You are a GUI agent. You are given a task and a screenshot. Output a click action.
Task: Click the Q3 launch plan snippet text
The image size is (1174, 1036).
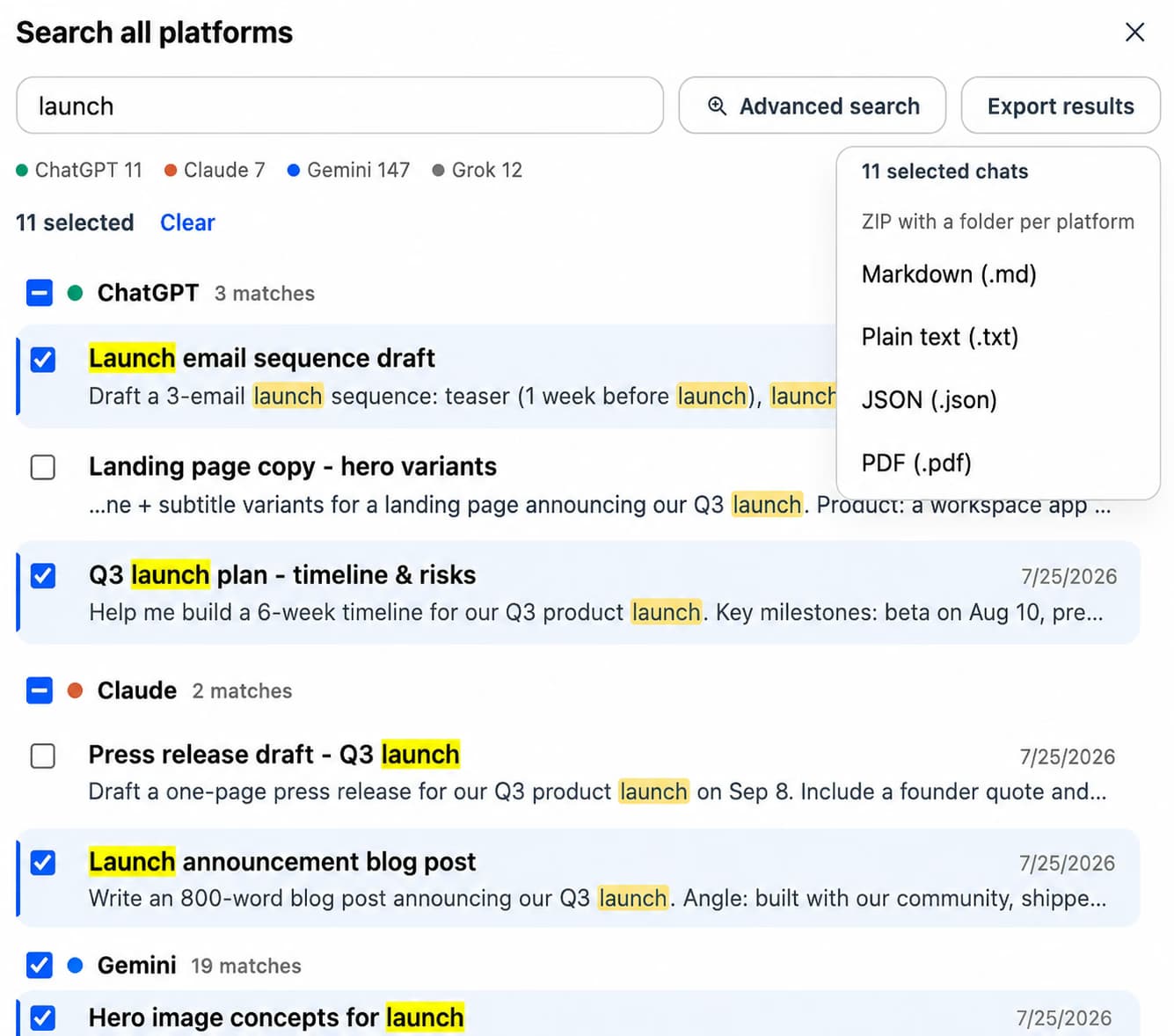coord(595,612)
